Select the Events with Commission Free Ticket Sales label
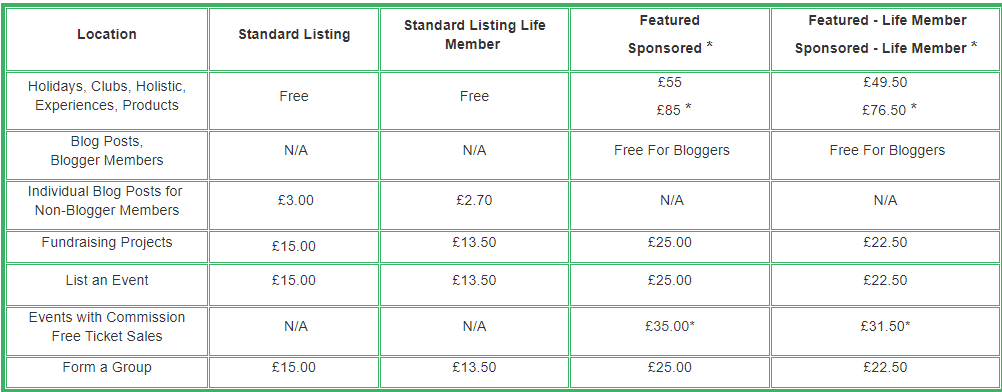This screenshot has width=1002, height=392. [107, 327]
